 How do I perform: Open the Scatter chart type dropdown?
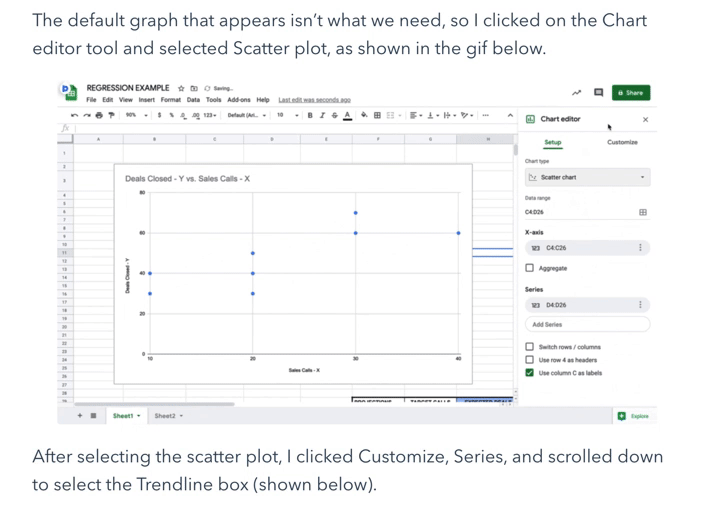[587, 177]
